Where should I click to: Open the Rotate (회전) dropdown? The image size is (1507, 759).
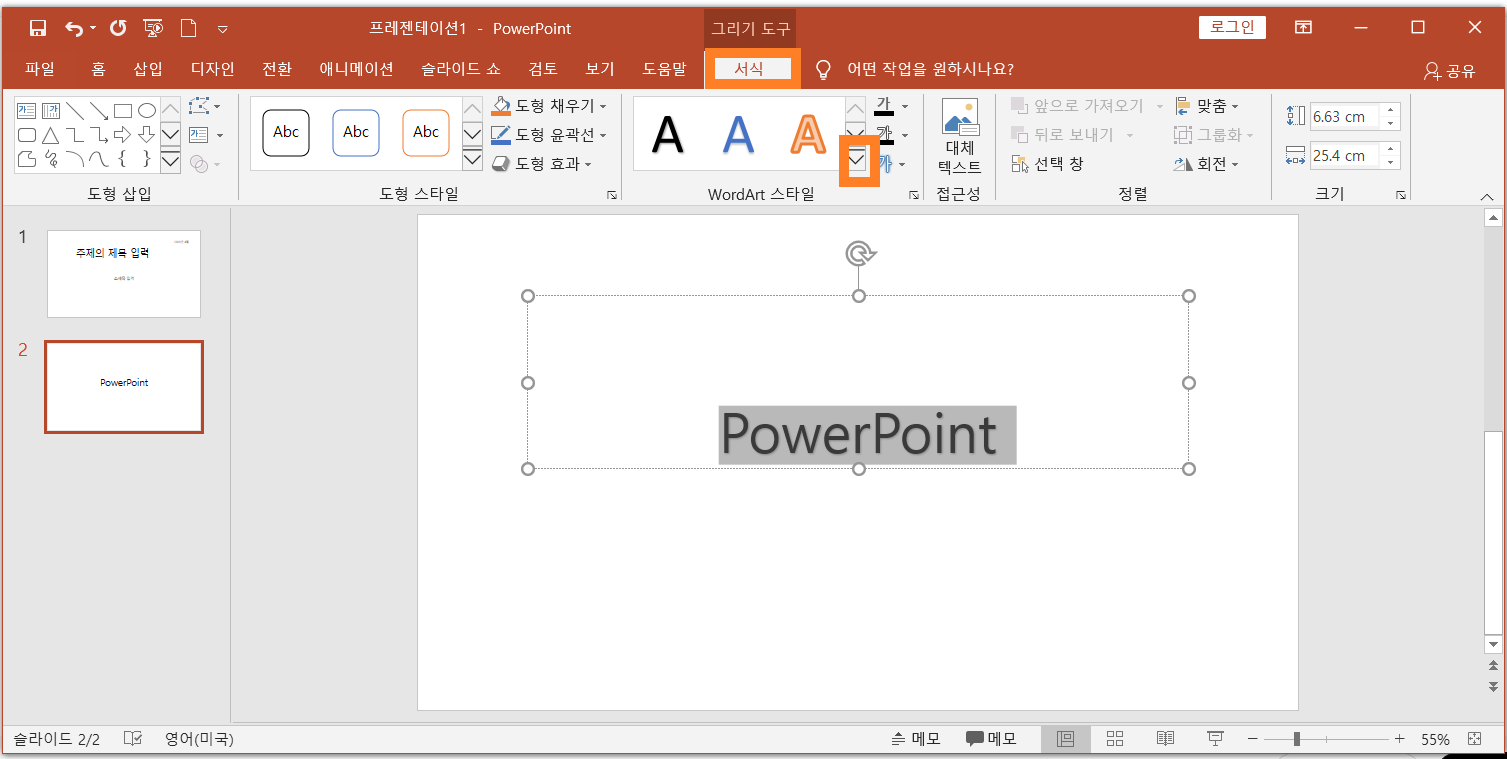pyautogui.click(x=1207, y=163)
